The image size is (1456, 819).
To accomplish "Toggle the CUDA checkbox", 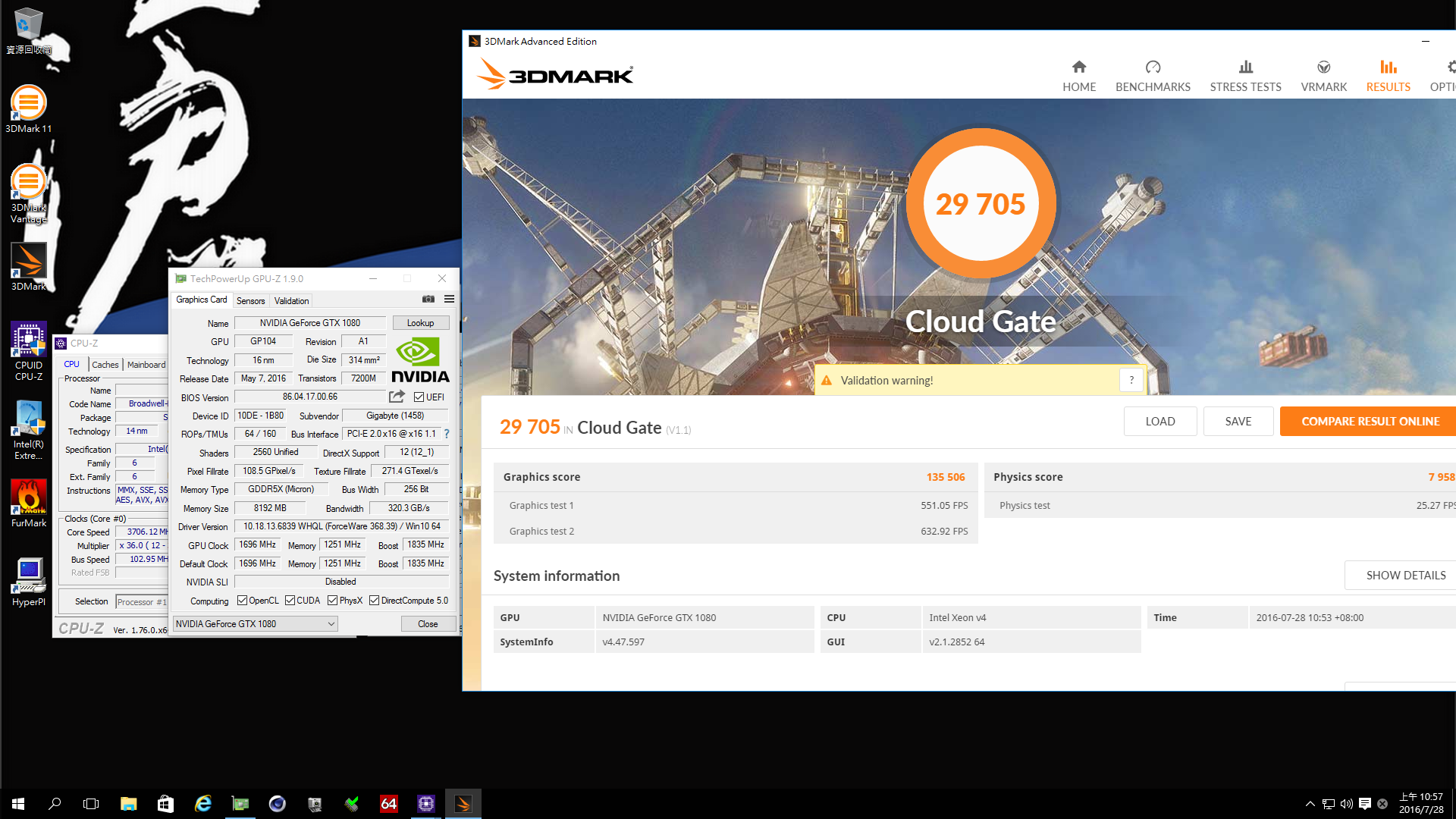I will tap(290, 601).
